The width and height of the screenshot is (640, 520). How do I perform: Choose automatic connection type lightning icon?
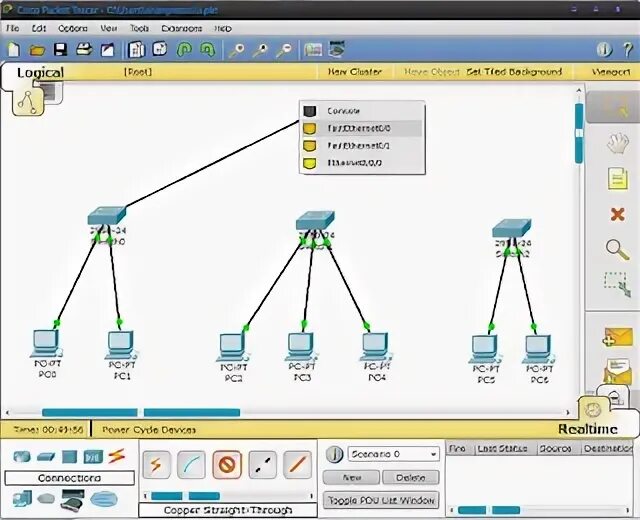[x=156, y=464]
